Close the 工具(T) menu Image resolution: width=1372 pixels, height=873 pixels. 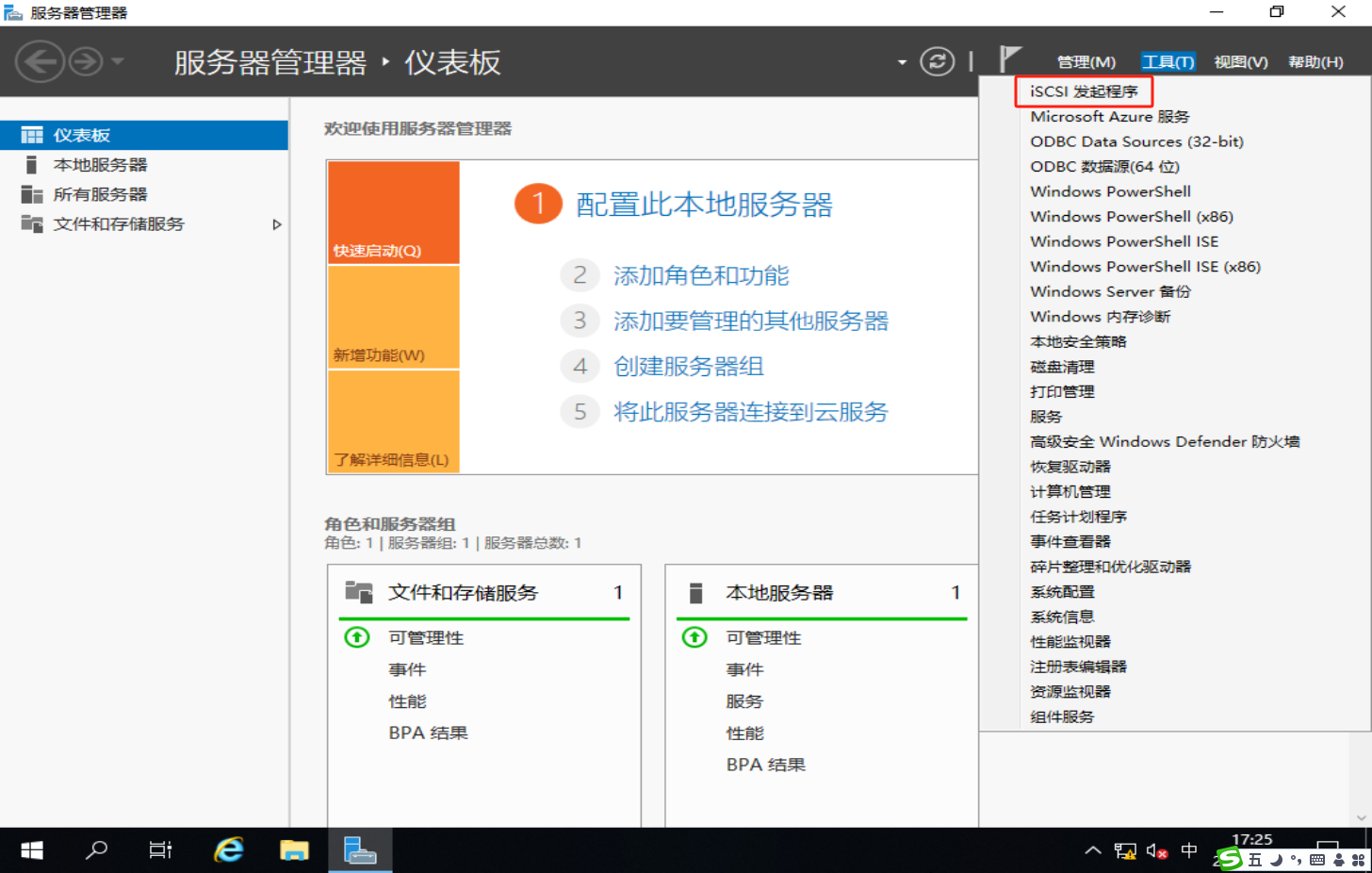click(x=1168, y=62)
